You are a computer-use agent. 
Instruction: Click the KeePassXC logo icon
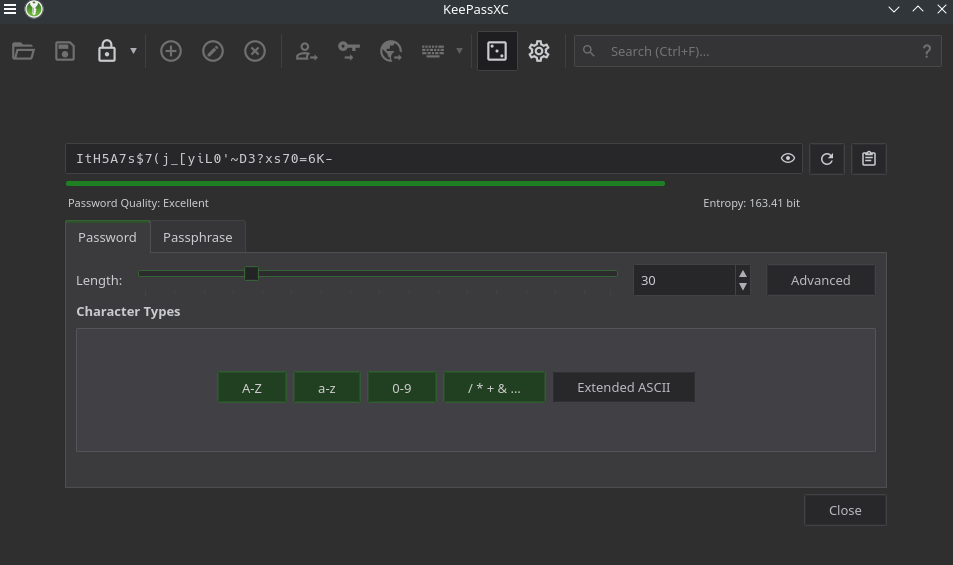point(34,9)
